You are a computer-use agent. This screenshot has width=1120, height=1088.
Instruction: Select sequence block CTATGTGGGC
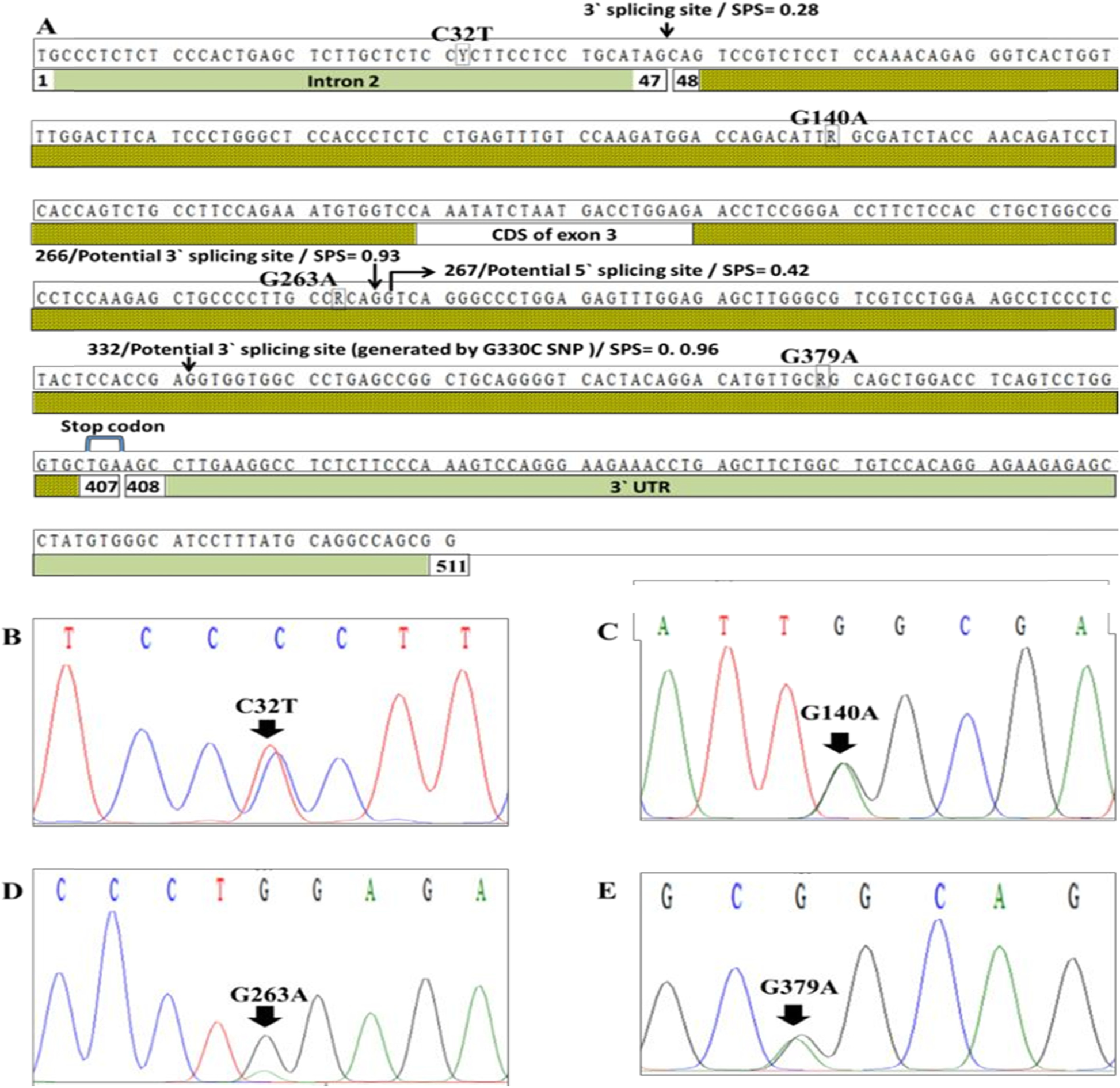[x=98, y=541]
